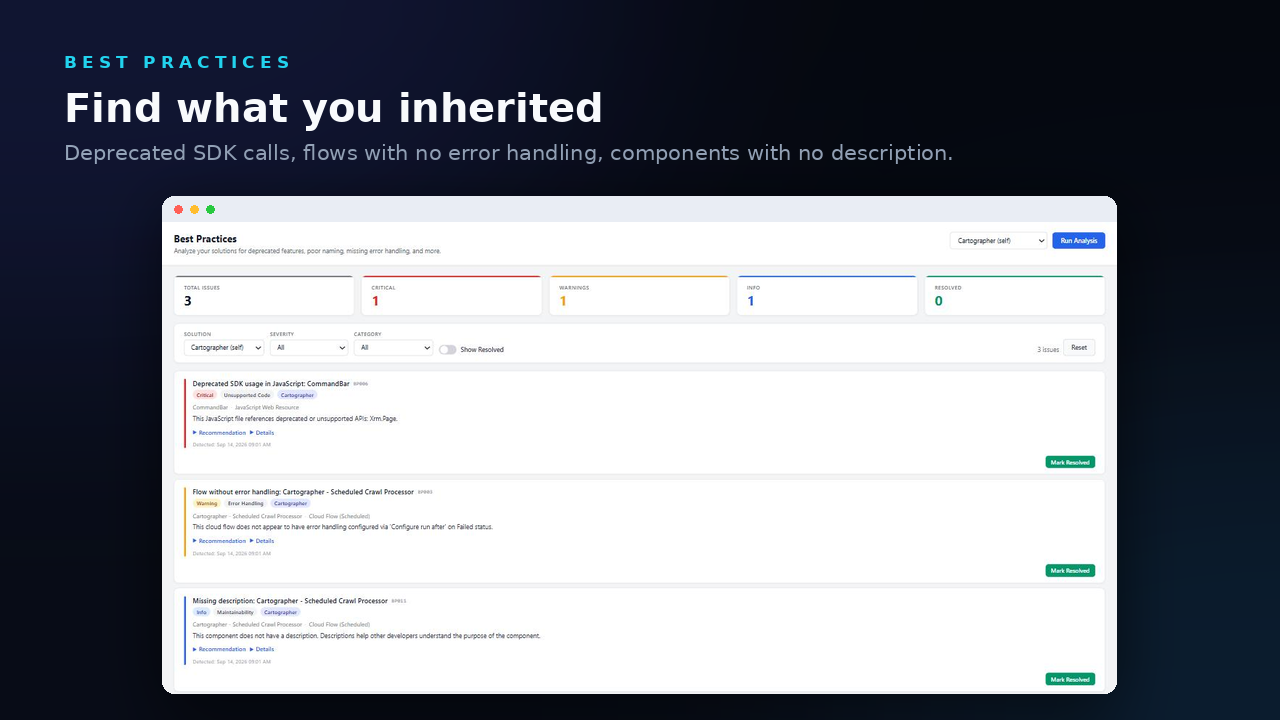This screenshot has height=720, width=1280.
Task: Open the Solution filter dropdown
Action: pos(224,348)
